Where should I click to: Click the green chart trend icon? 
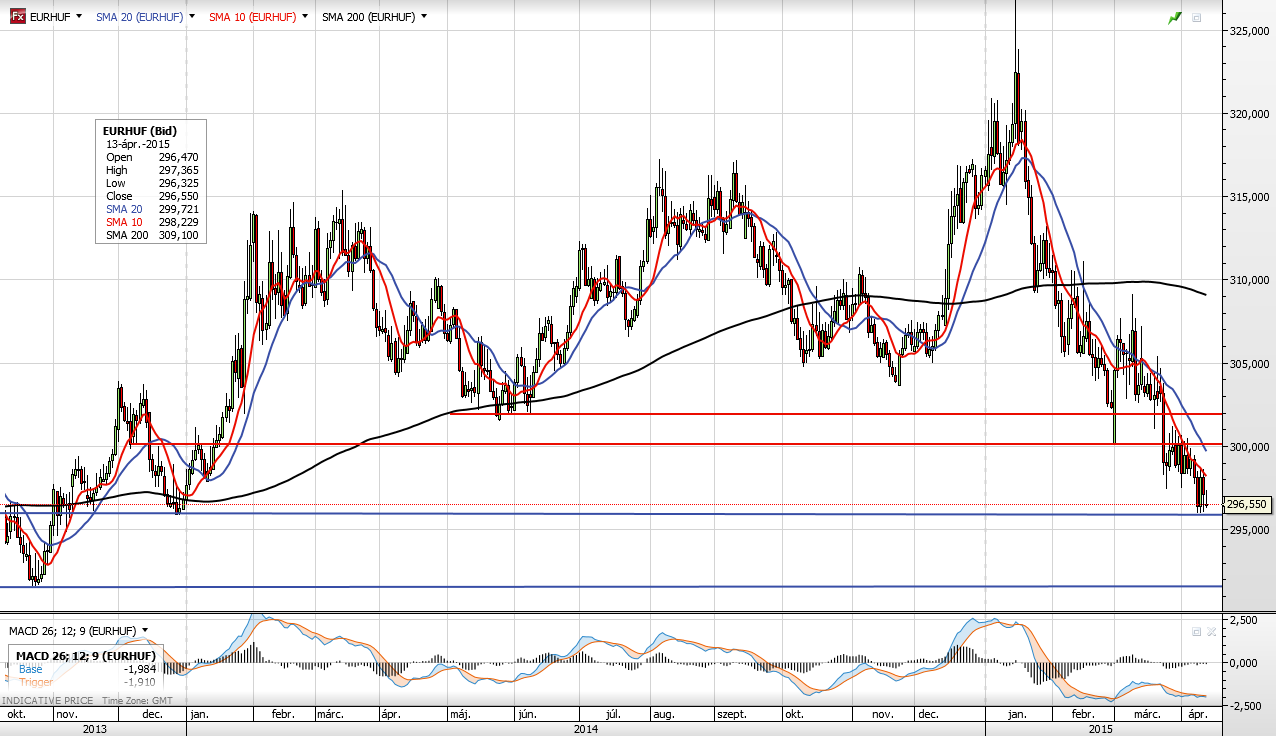pos(1175,18)
